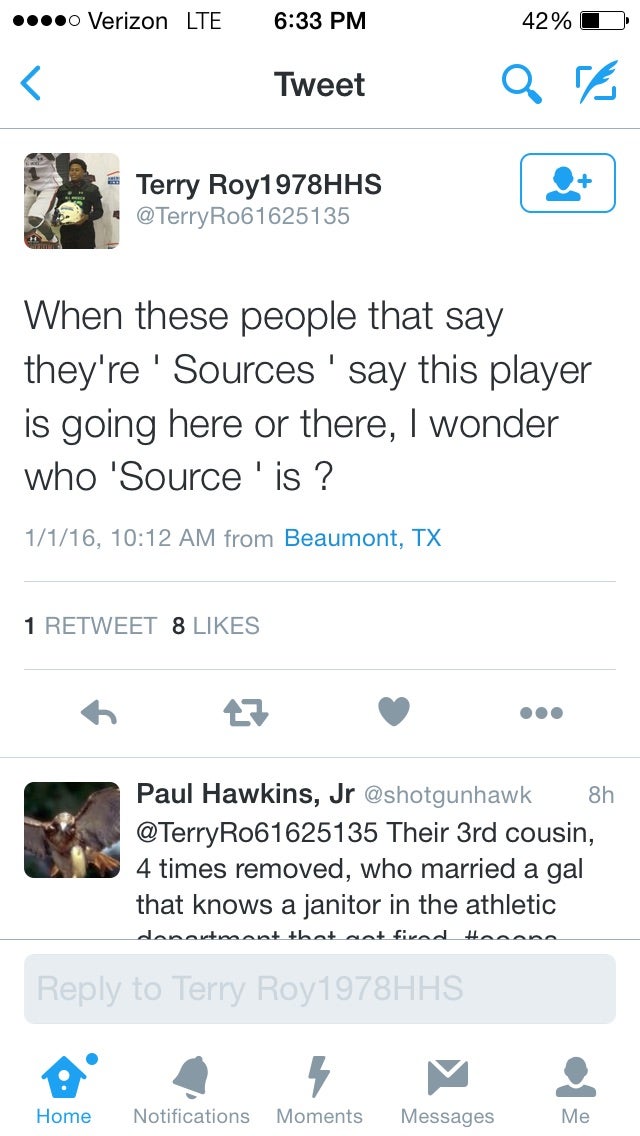The height and width of the screenshot is (1136, 640).
Task: Switch to the Me profile tab
Action: (x=575, y=1089)
